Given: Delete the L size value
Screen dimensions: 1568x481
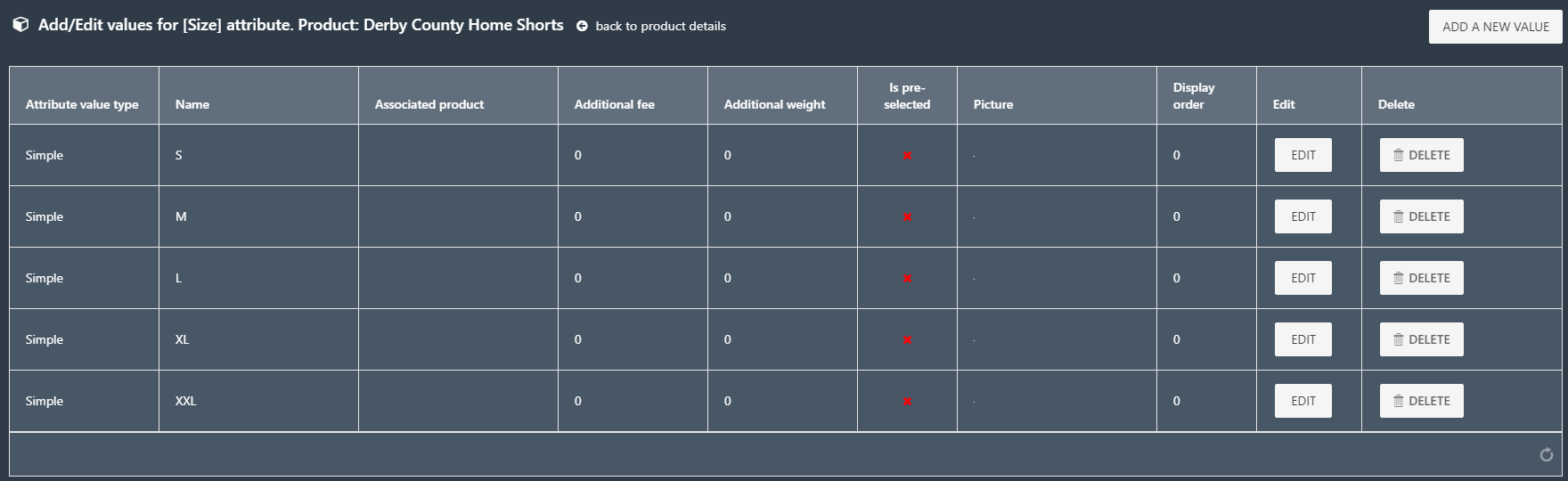Looking at the screenshot, I should (1421, 278).
